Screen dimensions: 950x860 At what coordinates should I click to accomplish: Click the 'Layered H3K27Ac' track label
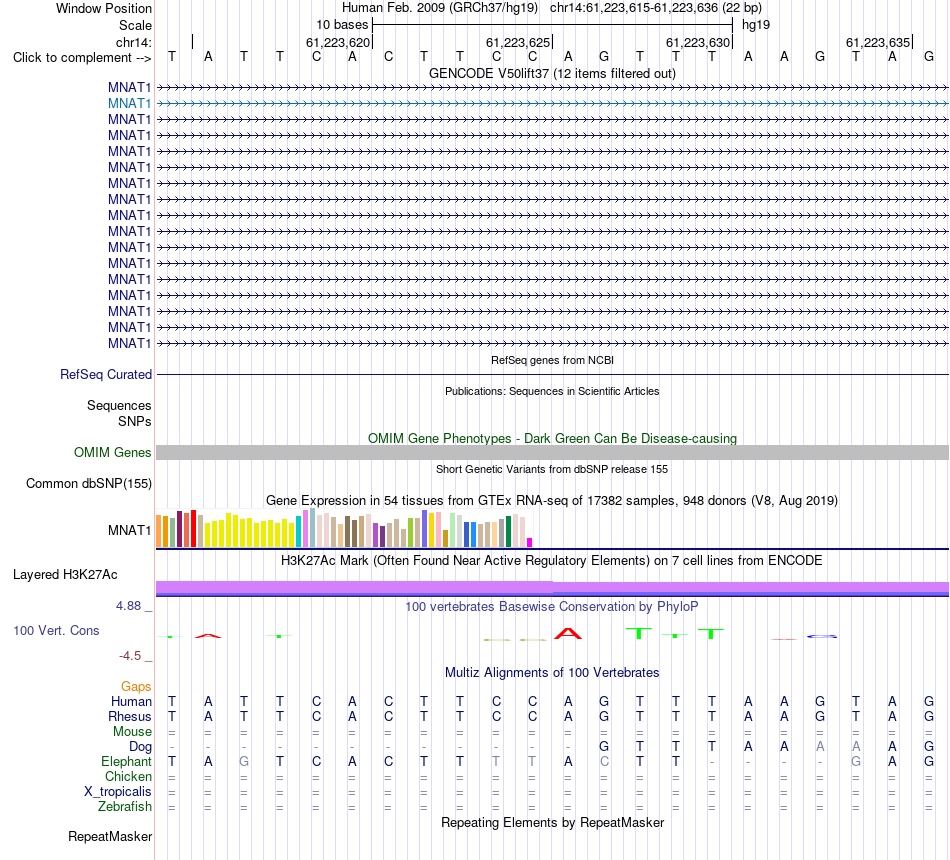[x=65, y=575]
